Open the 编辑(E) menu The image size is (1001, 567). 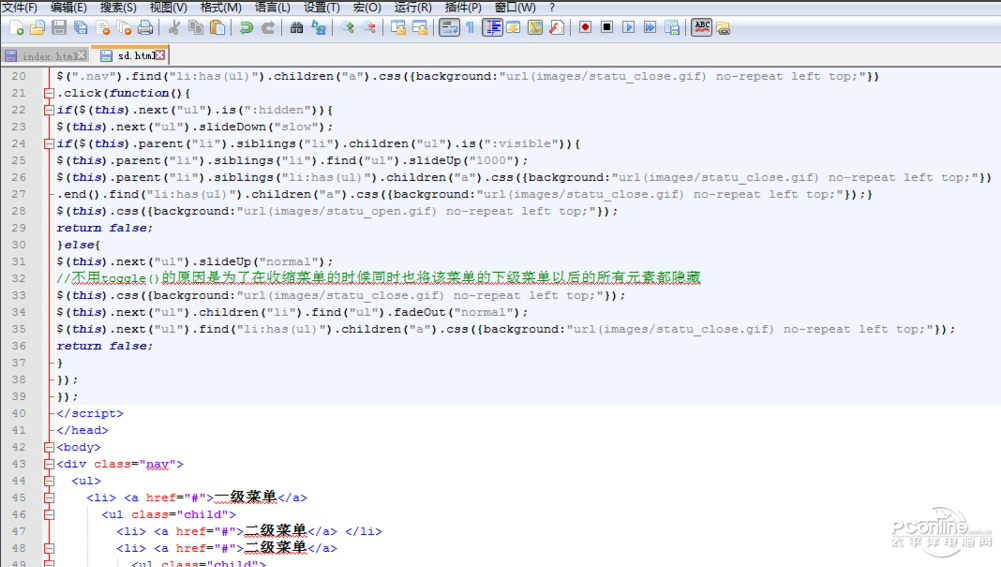click(x=68, y=7)
